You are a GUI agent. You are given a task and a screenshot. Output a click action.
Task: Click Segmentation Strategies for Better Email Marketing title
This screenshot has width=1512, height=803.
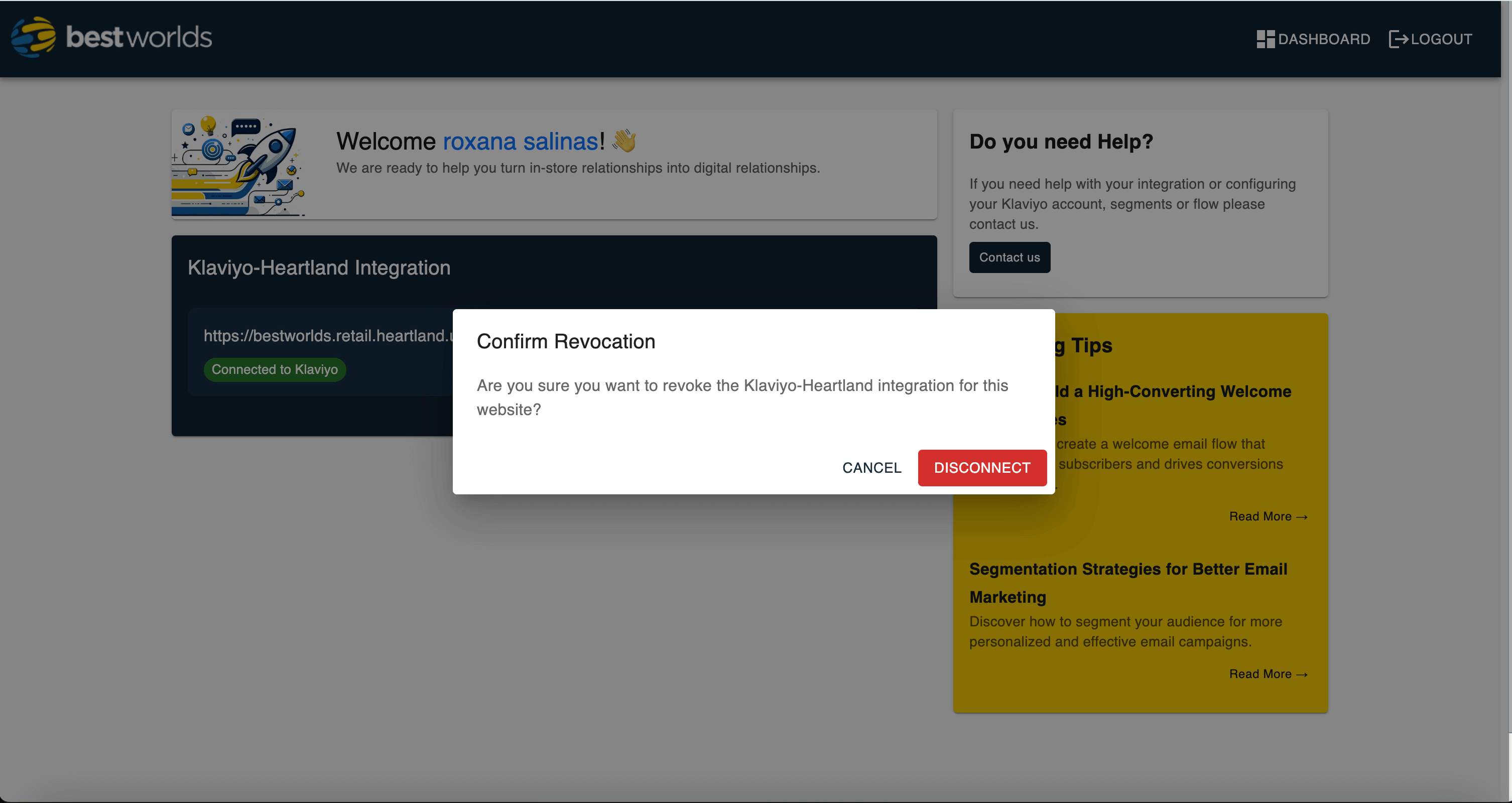pos(1127,583)
